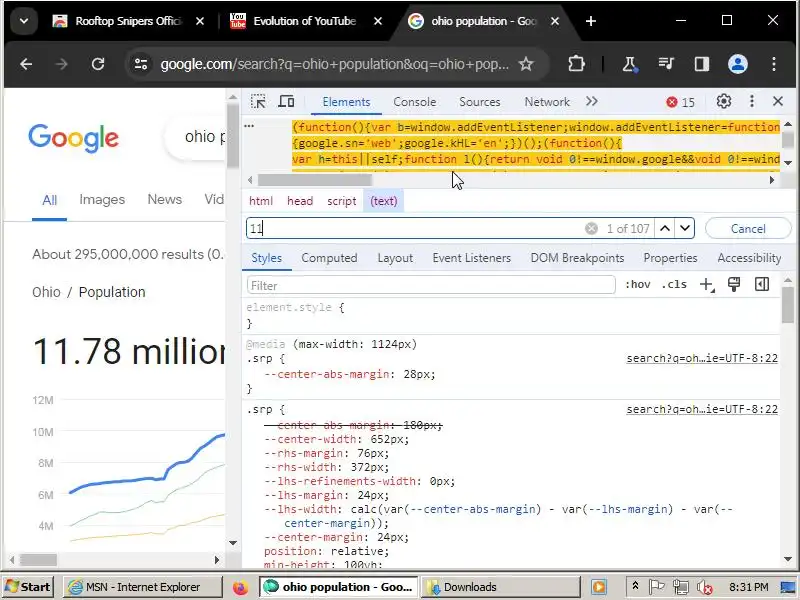
Task: Select the inspect element picker icon
Action: (x=258, y=102)
